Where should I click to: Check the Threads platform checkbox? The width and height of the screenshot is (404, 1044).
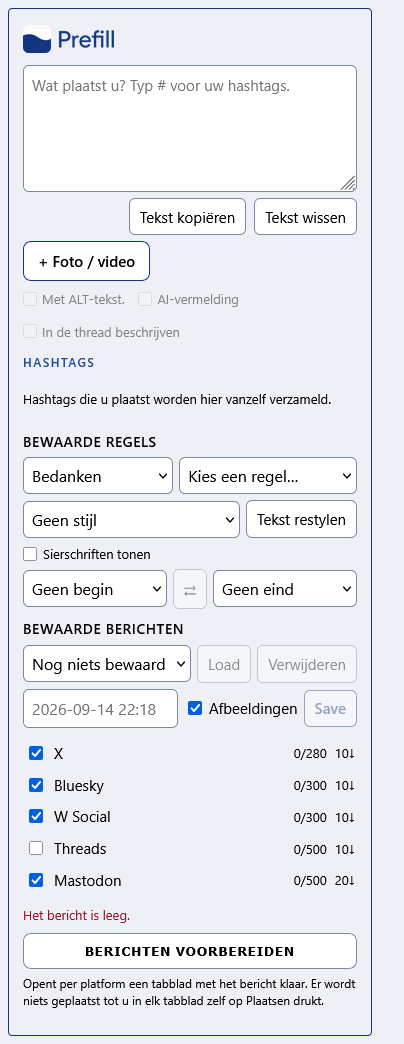pyautogui.click(x=36, y=848)
